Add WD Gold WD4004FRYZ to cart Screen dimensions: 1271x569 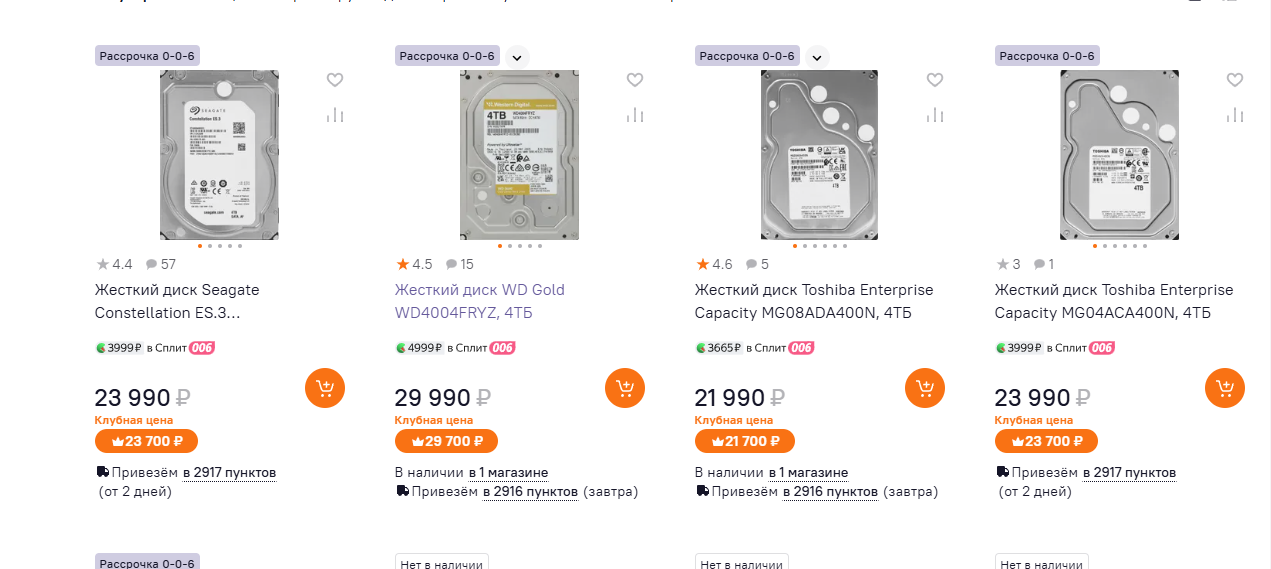click(x=624, y=388)
